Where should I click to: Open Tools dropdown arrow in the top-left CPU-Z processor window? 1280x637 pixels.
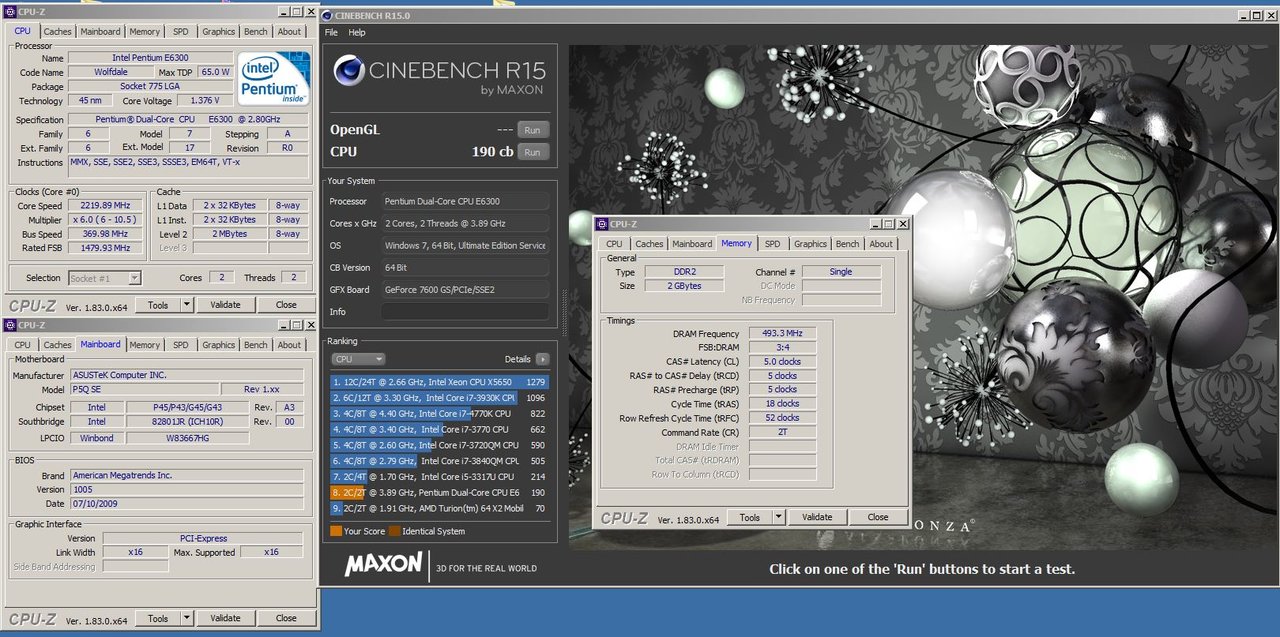(x=187, y=305)
